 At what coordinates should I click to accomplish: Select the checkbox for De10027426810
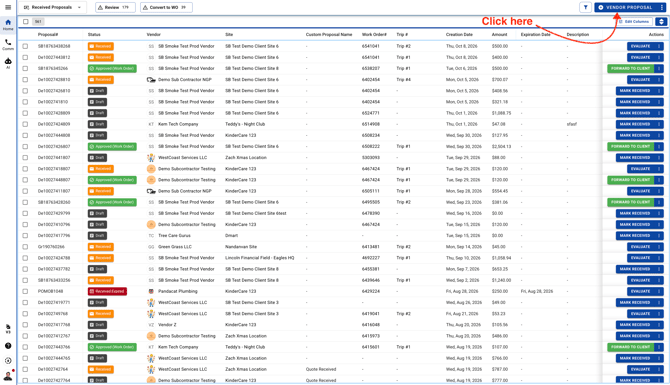(25, 91)
